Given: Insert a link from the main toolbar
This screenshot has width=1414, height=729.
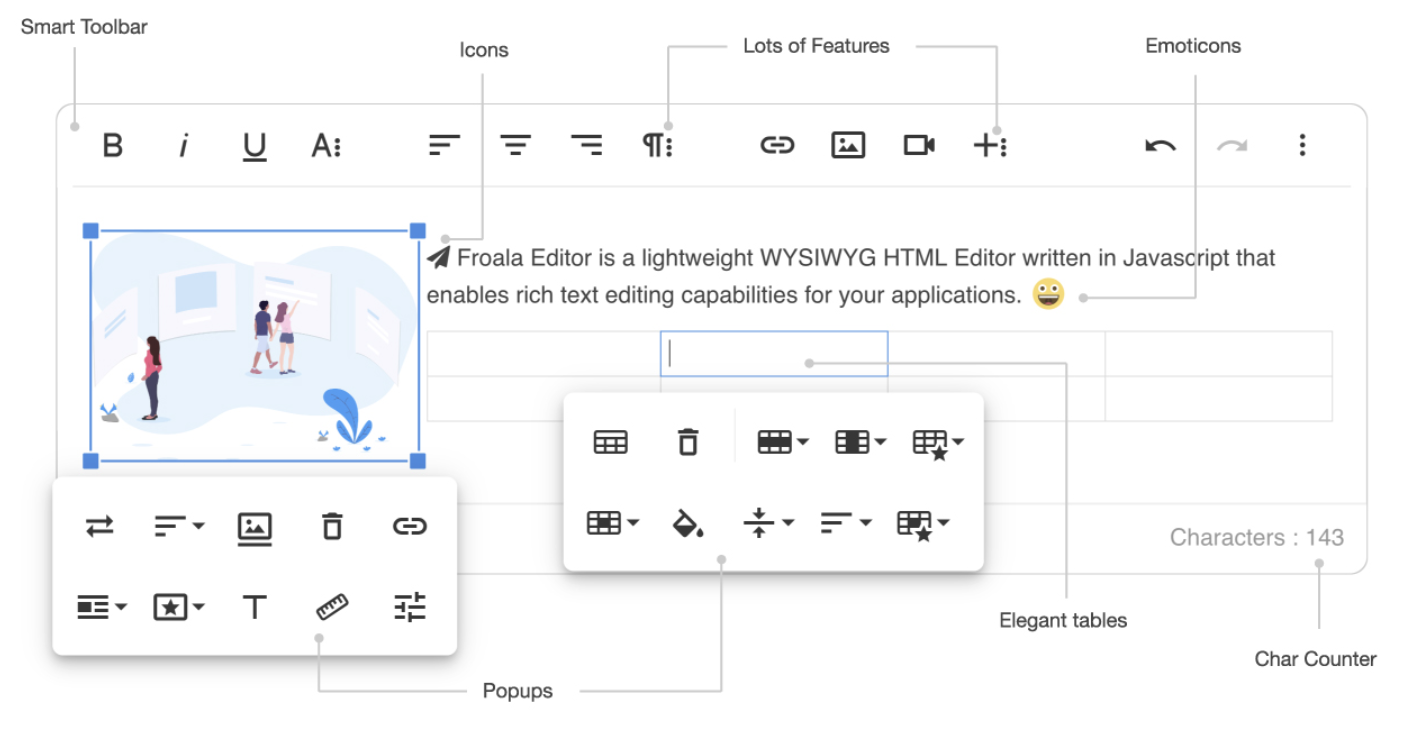Looking at the screenshot, I should pos(777,146).
